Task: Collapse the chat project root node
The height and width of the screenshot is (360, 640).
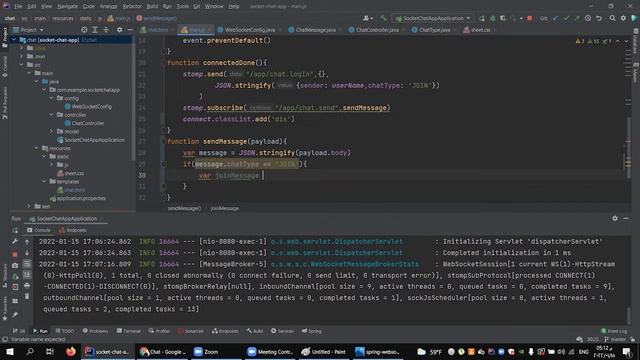Action: (15, 40)
